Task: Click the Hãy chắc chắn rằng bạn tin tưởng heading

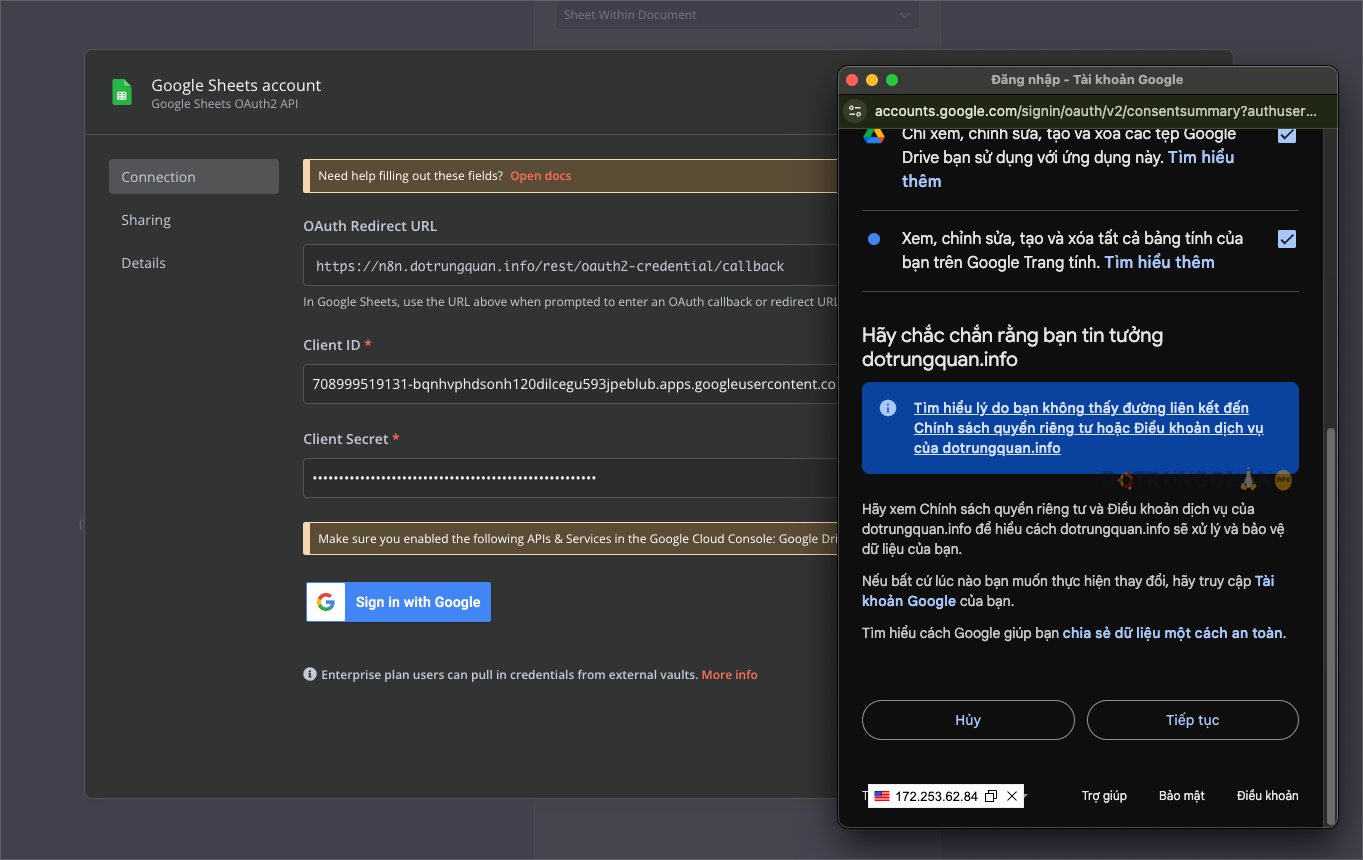Action: [1012, 347]
